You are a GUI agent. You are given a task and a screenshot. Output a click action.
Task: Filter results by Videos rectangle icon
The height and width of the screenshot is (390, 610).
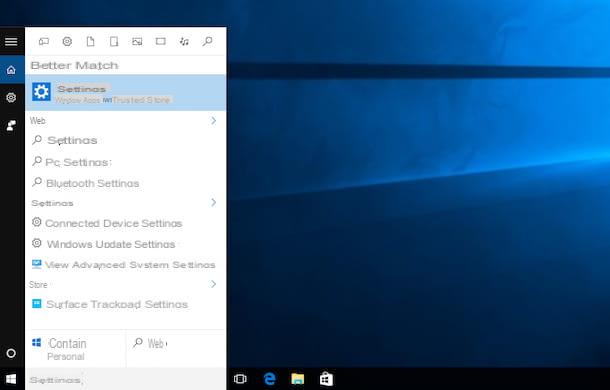pos(161,41)
